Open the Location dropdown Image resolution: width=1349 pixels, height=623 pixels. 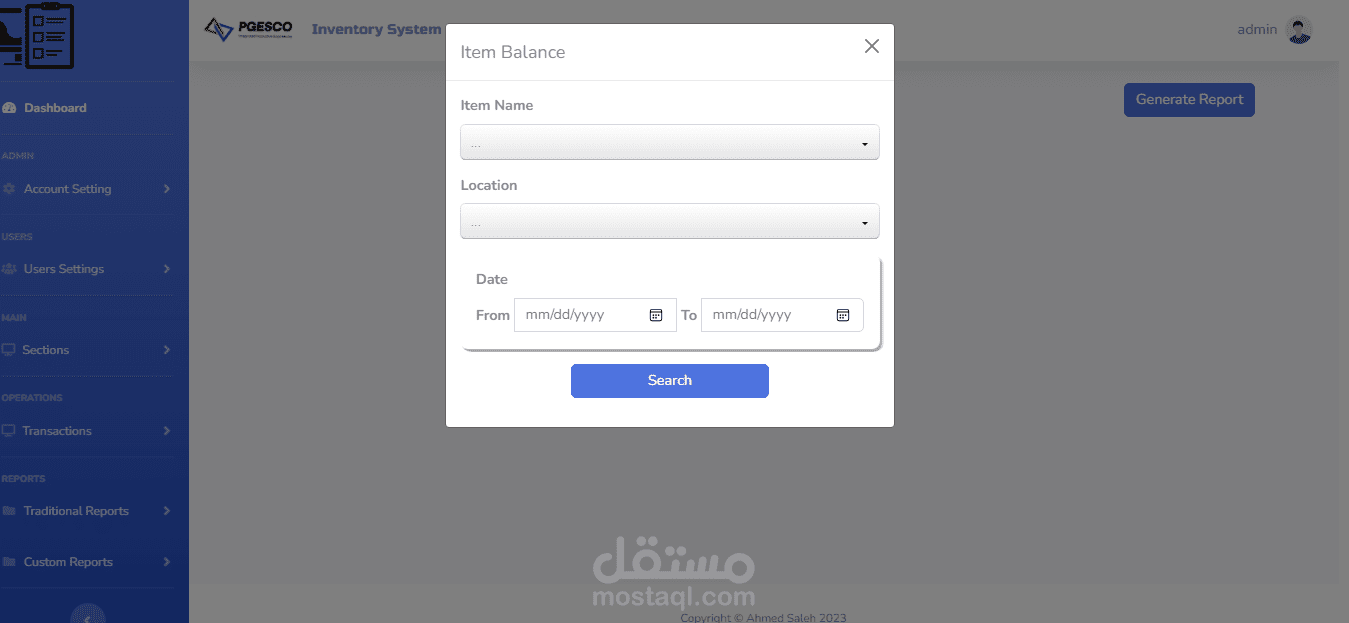point(670,221)
